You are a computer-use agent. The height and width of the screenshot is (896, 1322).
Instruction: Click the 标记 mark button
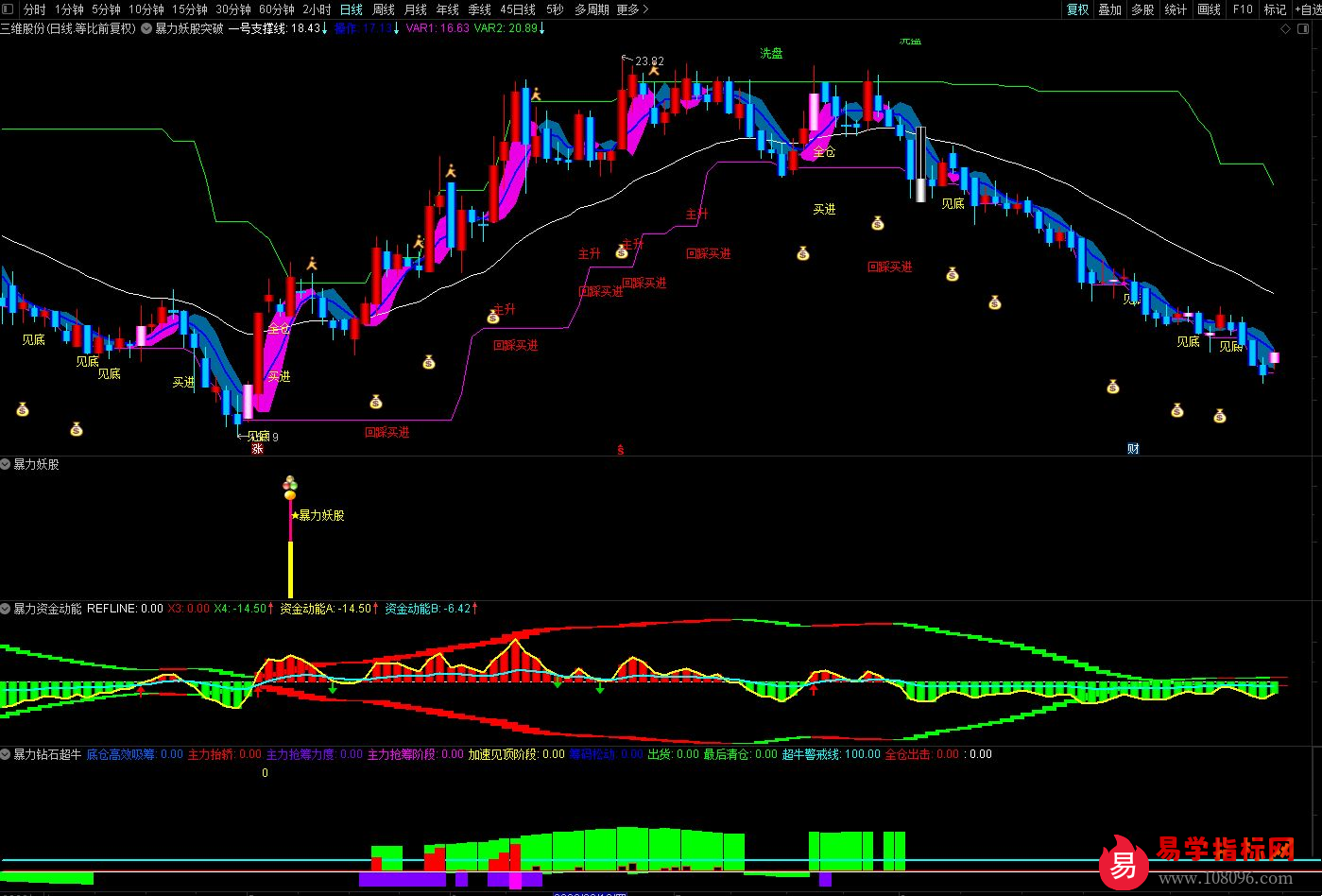[1275, 9]
